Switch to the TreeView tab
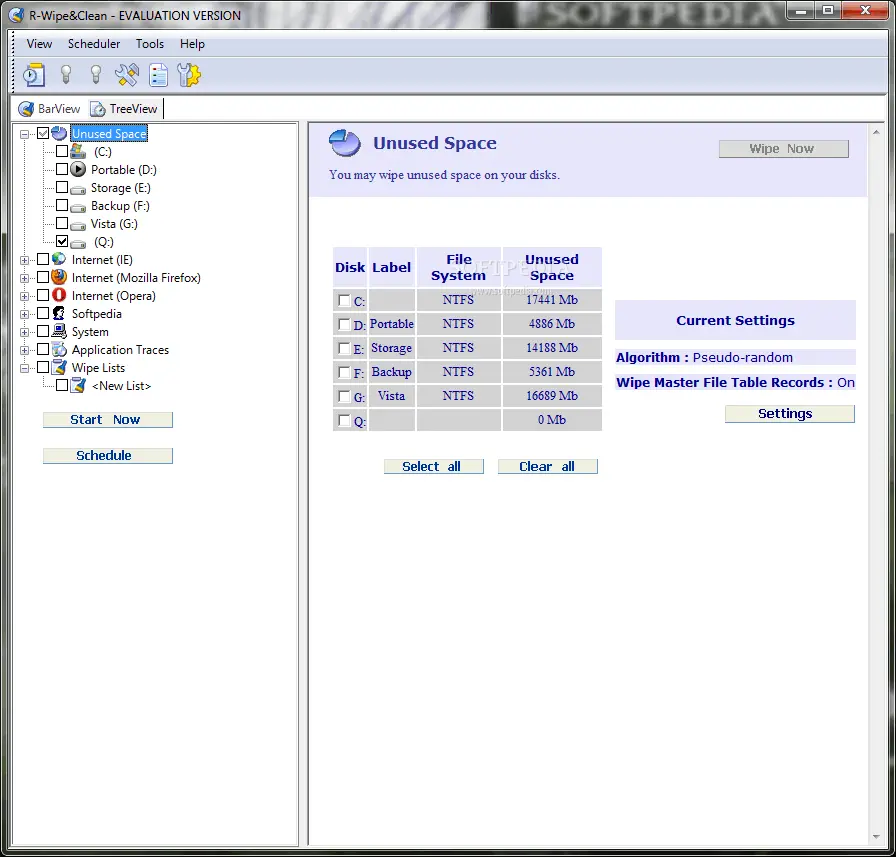Image resolution: width=896 pixels, height=857 pixels. pos(124,109)
